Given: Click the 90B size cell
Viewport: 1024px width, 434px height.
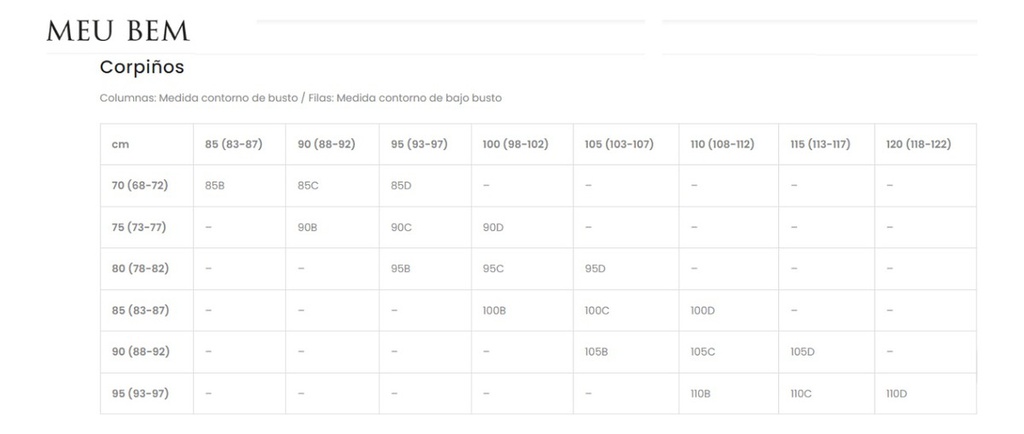Looking at the screenshot, I should pyautogui.click(x=308, y=228).
